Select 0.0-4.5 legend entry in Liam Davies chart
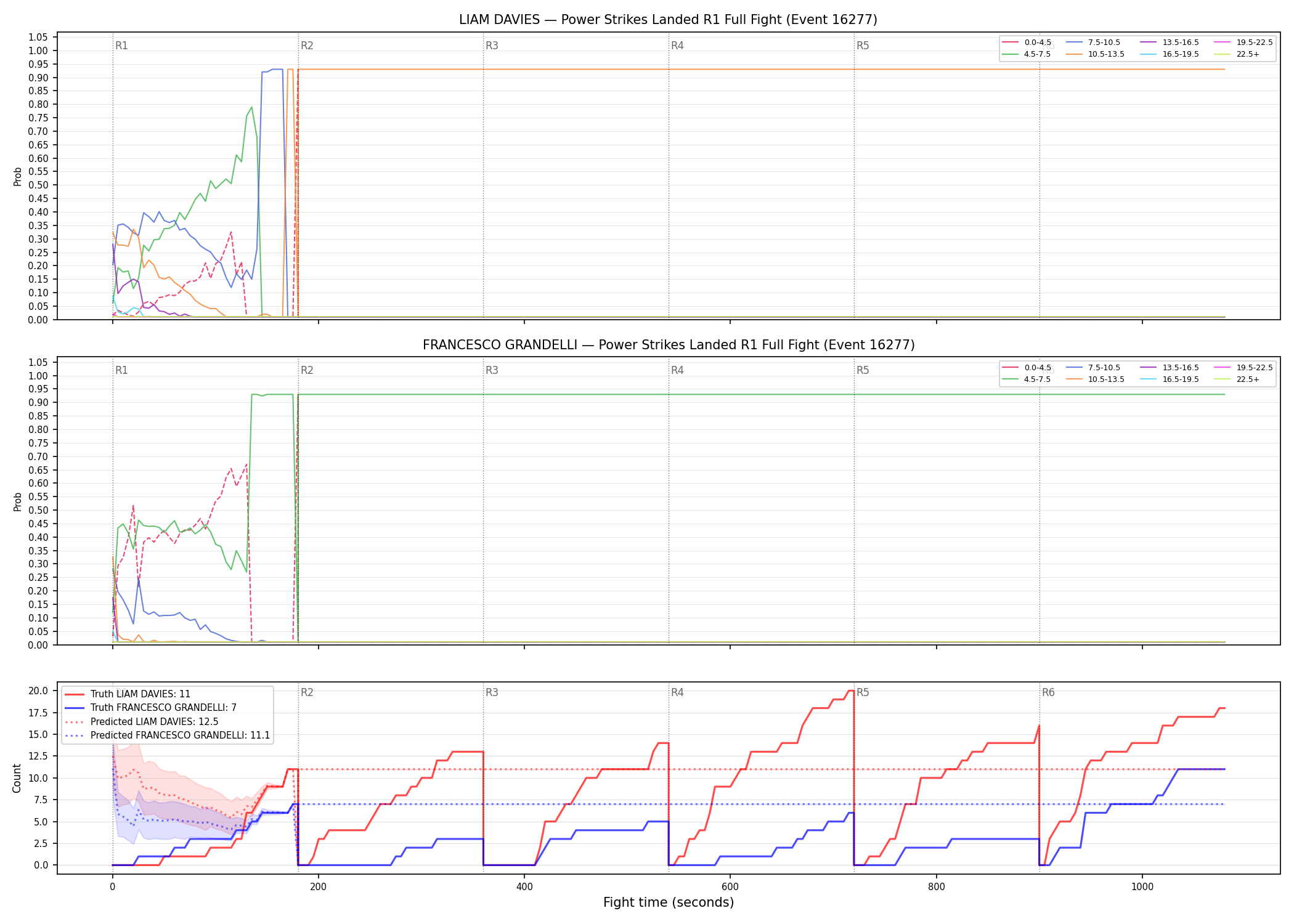Image resolution: width=1294 pixels, height=924 pixels. click(x=1027, y=43)
